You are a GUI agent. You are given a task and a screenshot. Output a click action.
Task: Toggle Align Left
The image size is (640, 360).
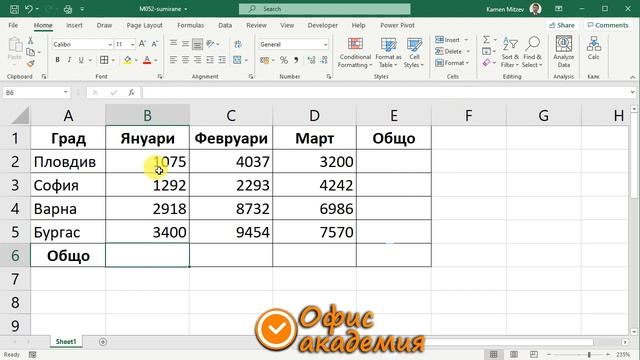coord(173,60)
